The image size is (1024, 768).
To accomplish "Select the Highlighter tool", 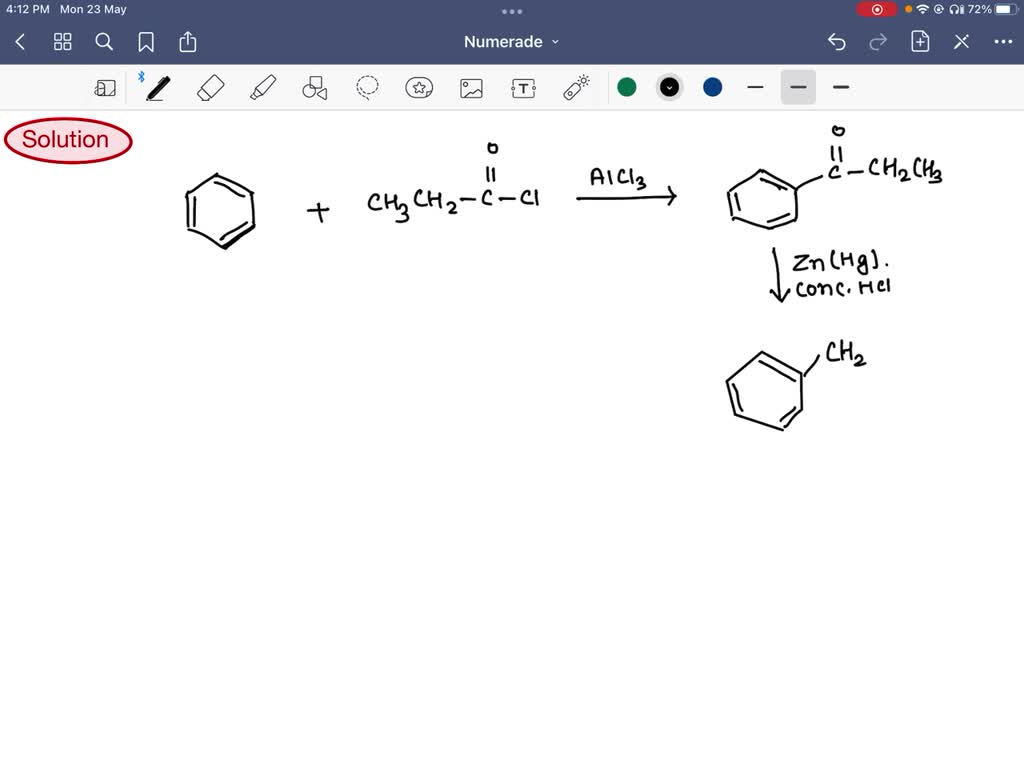I will [x=261, y=87].
